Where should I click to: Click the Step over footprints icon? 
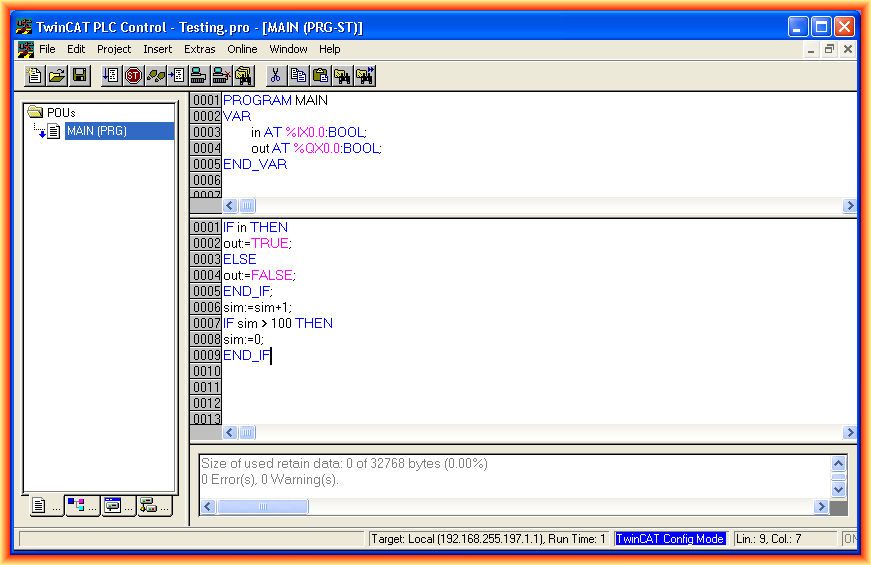click(x=155, y=75)
